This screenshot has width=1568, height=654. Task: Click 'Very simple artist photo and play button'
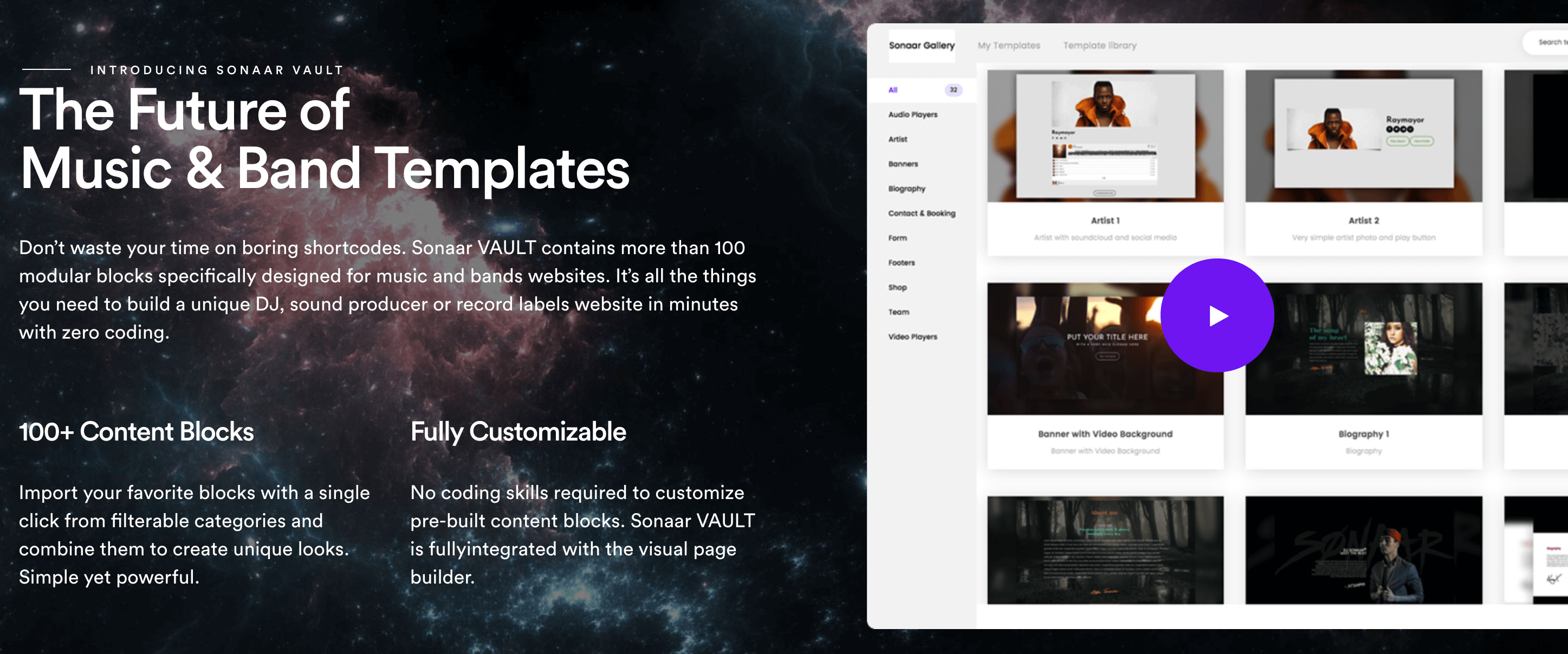pos(1364,237)
